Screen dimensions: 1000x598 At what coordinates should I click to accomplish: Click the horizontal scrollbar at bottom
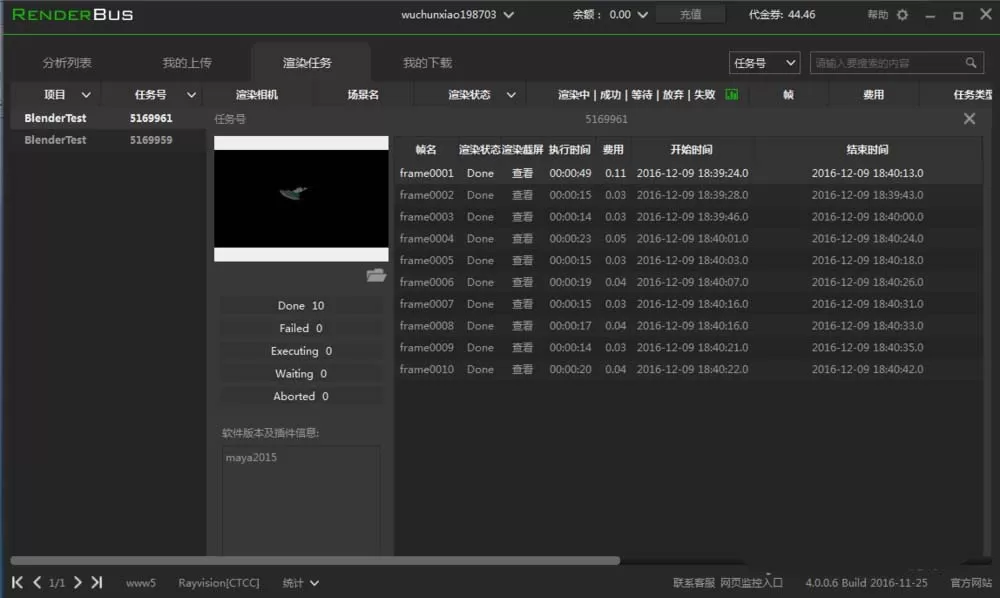click(315, 560)
